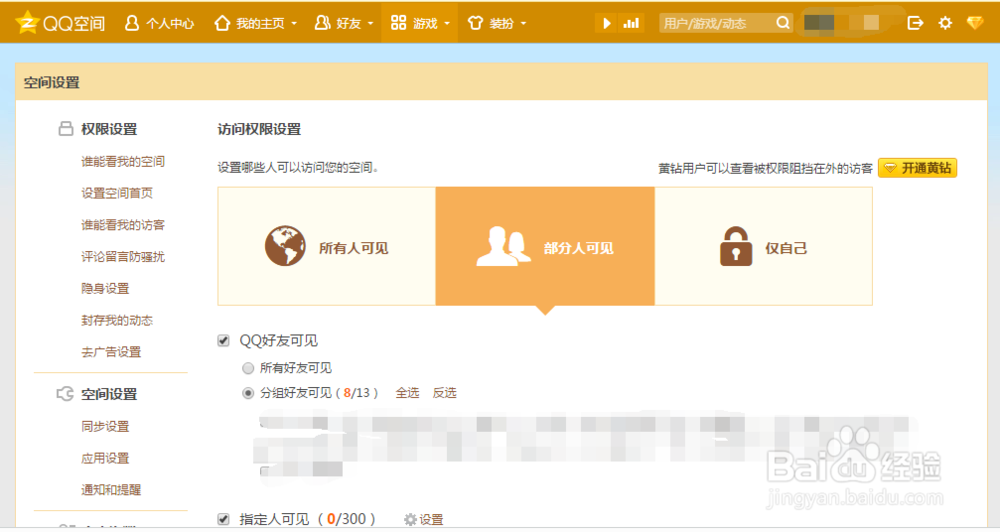Open 通知和提醒 in sidebar

(112, 490)
